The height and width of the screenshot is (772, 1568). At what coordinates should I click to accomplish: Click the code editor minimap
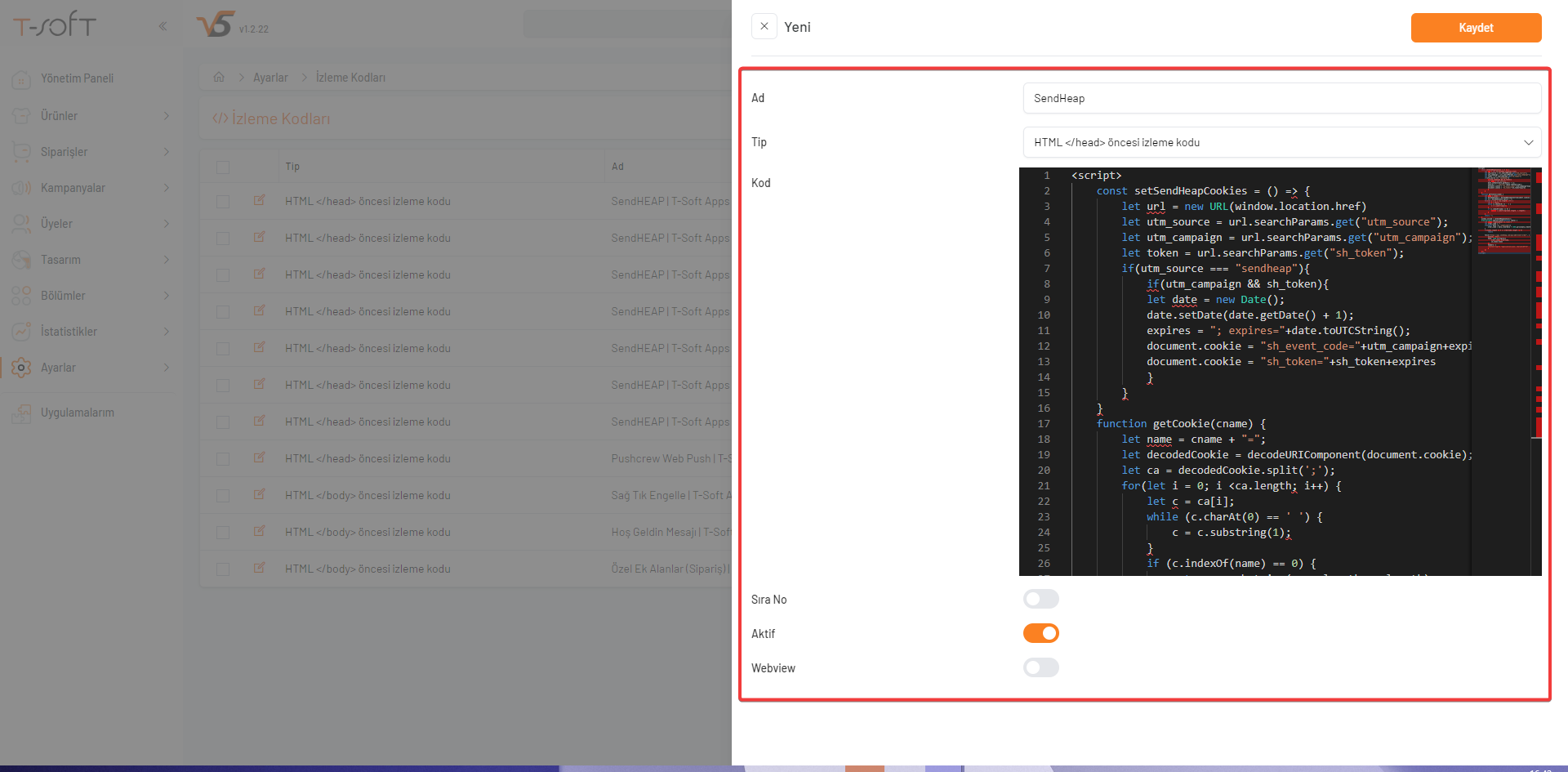coord(1503,212)
